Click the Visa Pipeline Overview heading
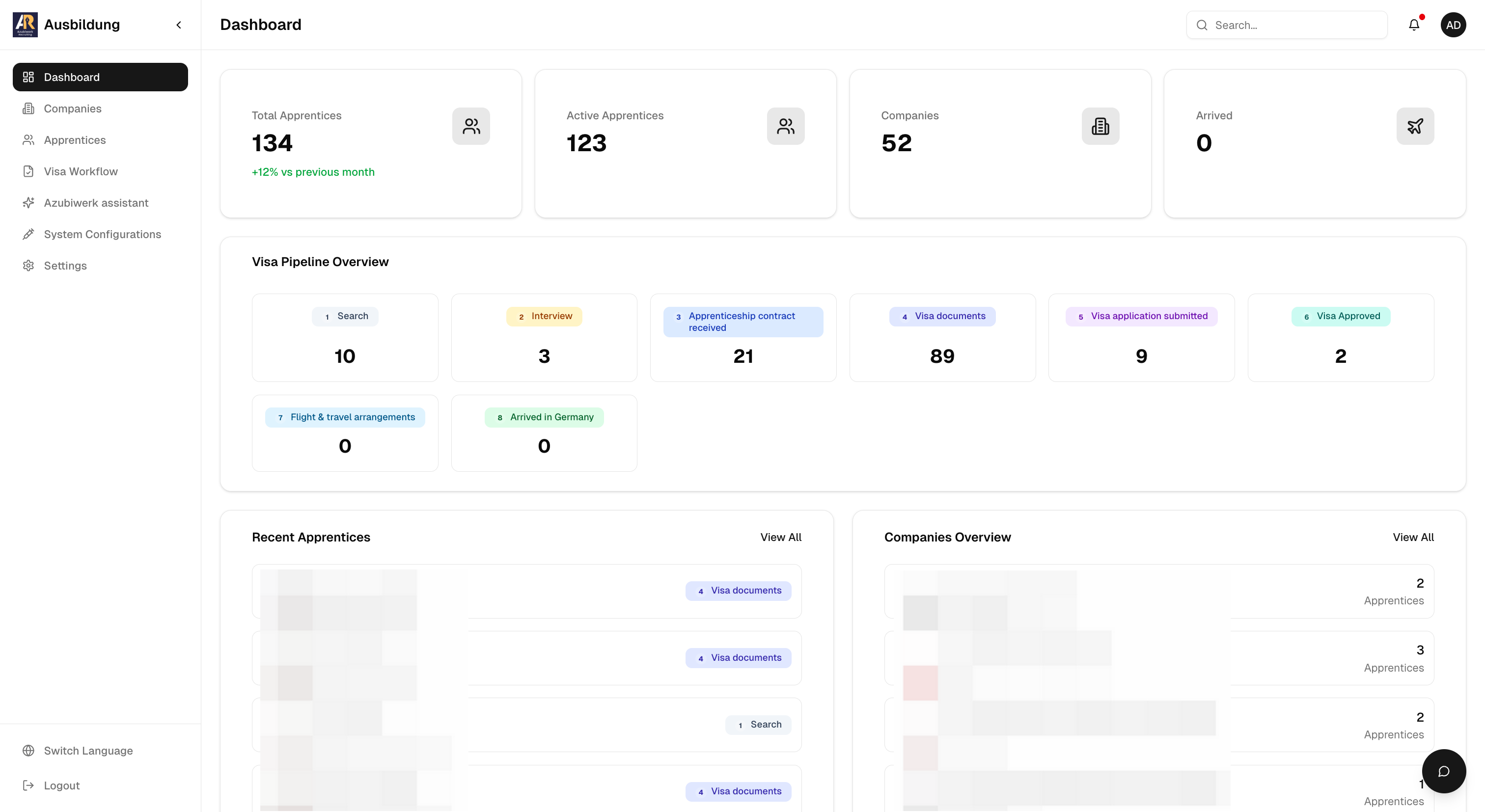1485x812 pixels. [320, 262]
